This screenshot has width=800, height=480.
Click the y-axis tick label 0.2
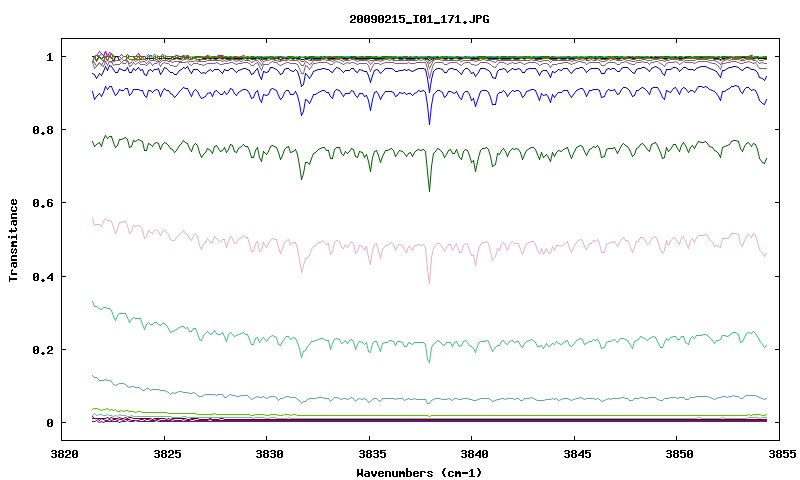point(43,350)
